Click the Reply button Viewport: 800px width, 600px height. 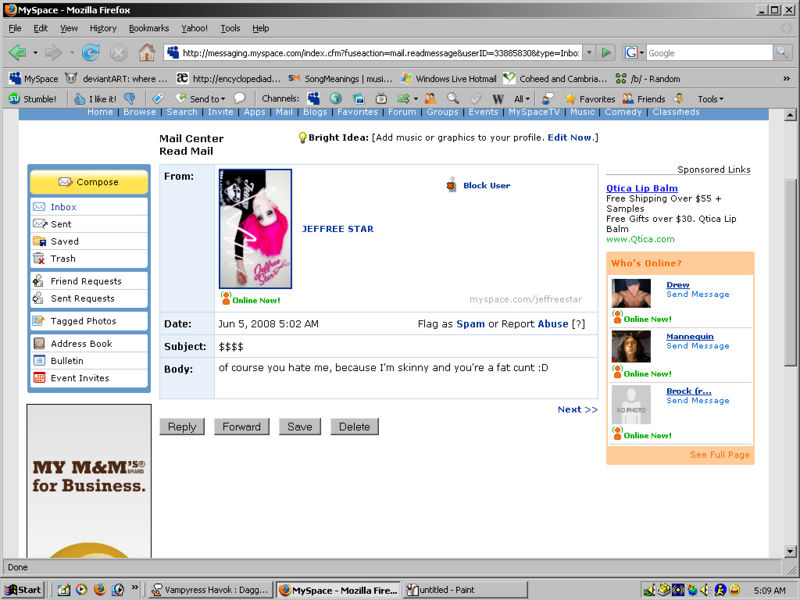tap(182, 427)
